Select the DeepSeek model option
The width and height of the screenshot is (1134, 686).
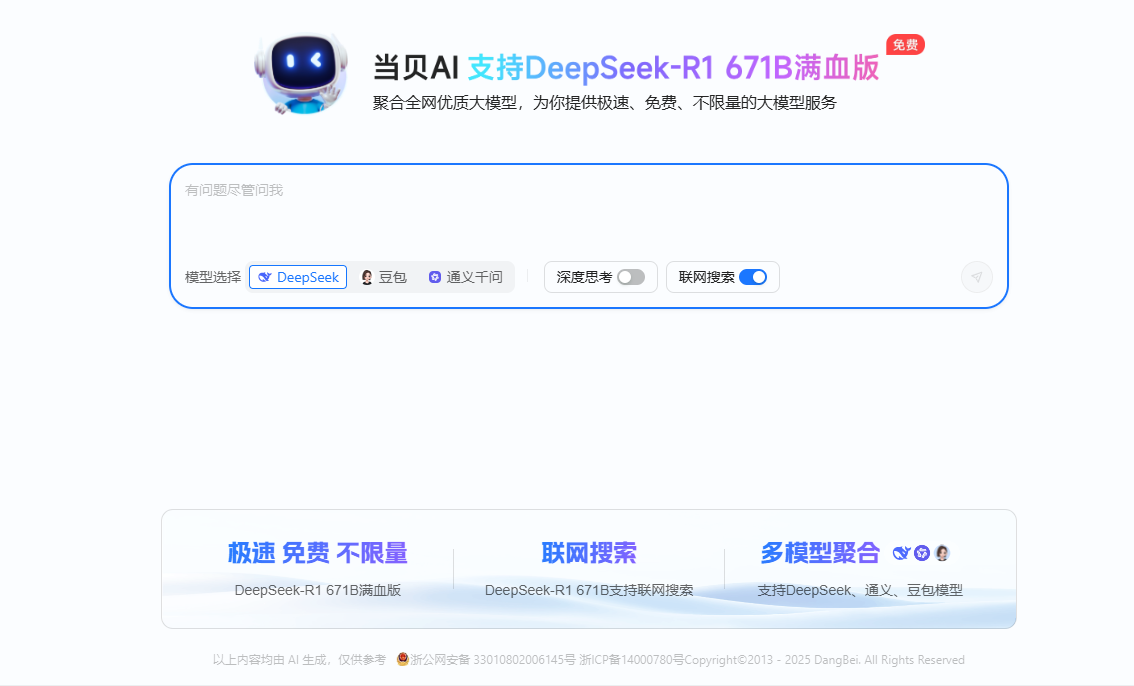[298, 277]
